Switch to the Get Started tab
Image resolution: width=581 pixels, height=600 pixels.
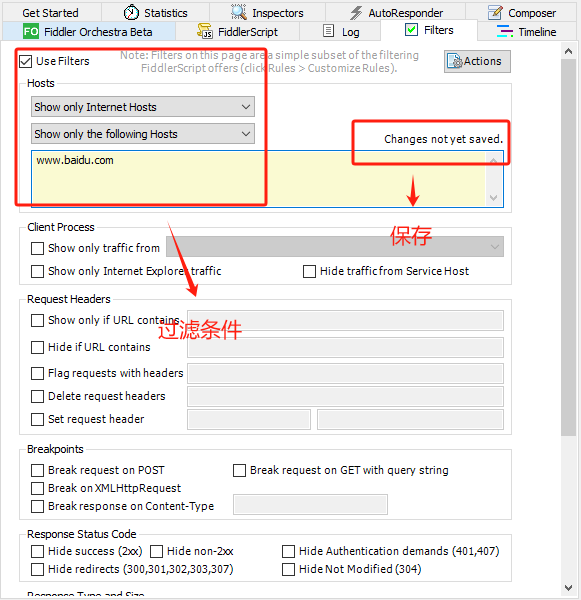(51, 13)
